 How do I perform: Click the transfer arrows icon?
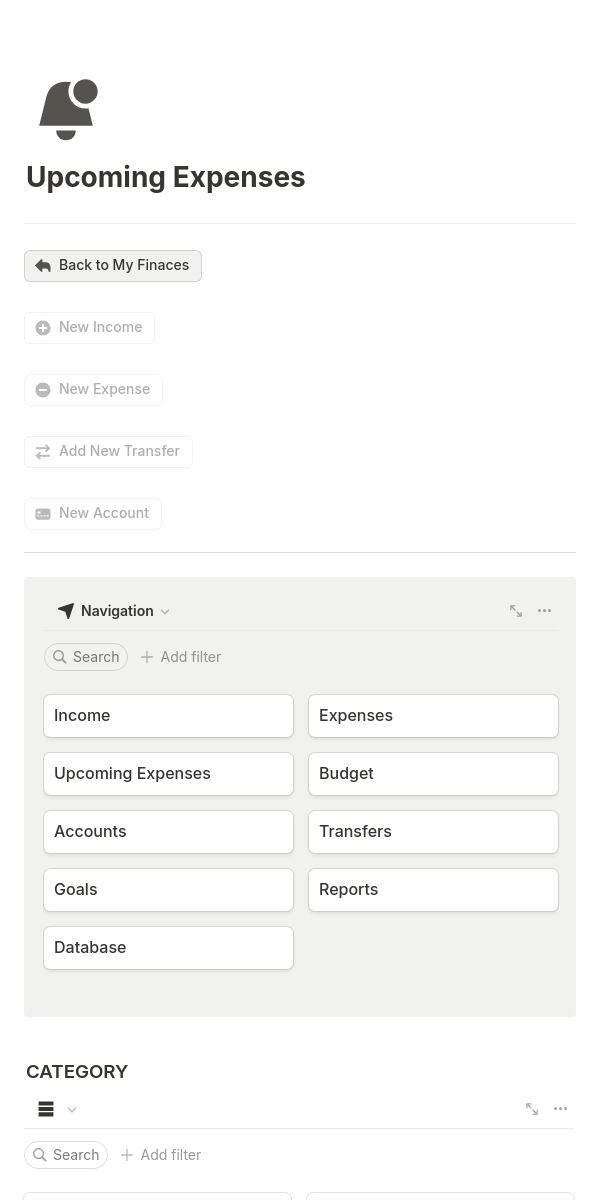(x=43, y=452)
